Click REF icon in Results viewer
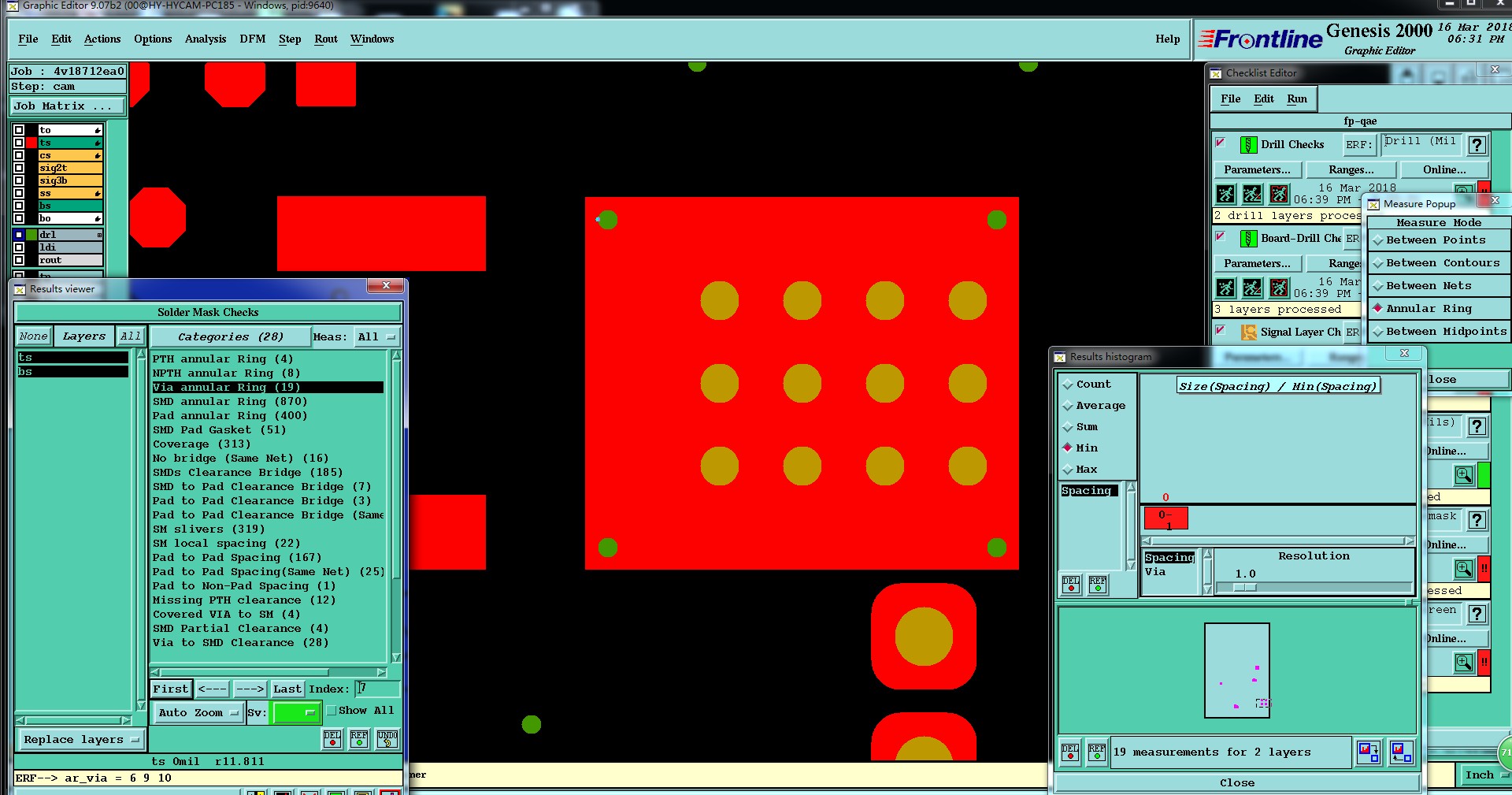The width and height of the screenshot is (1512, 795). (359, 738)
